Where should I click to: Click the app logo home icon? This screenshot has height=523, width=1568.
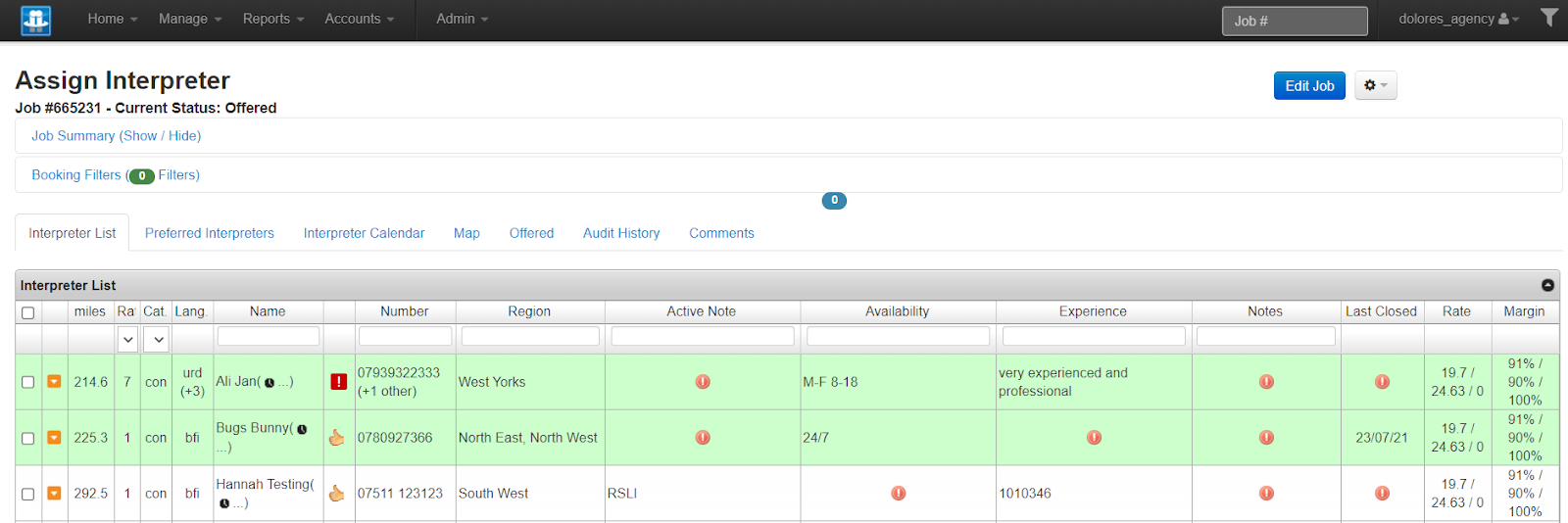tap(35, 20)
